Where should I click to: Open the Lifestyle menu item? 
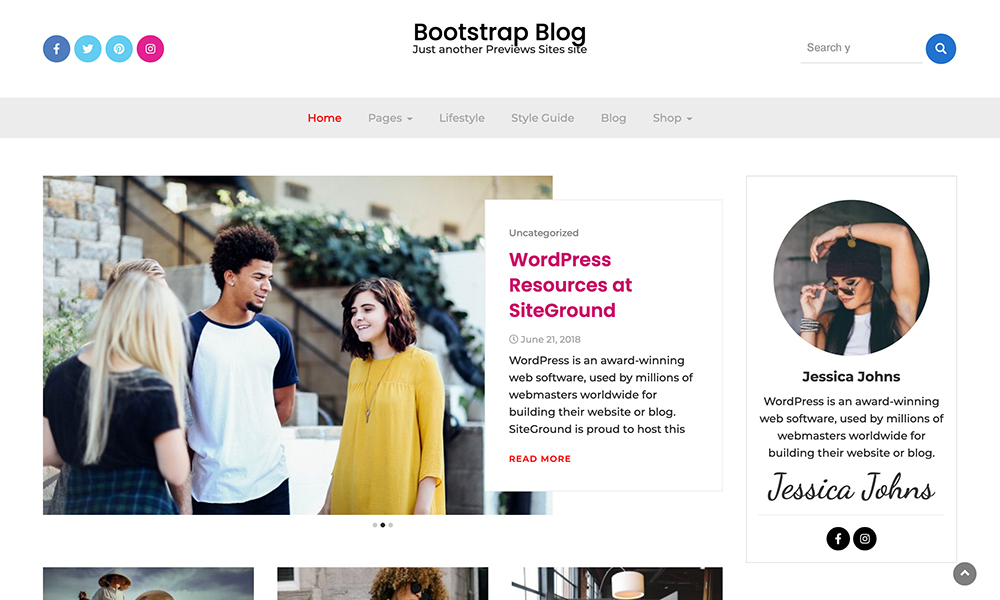461,118
